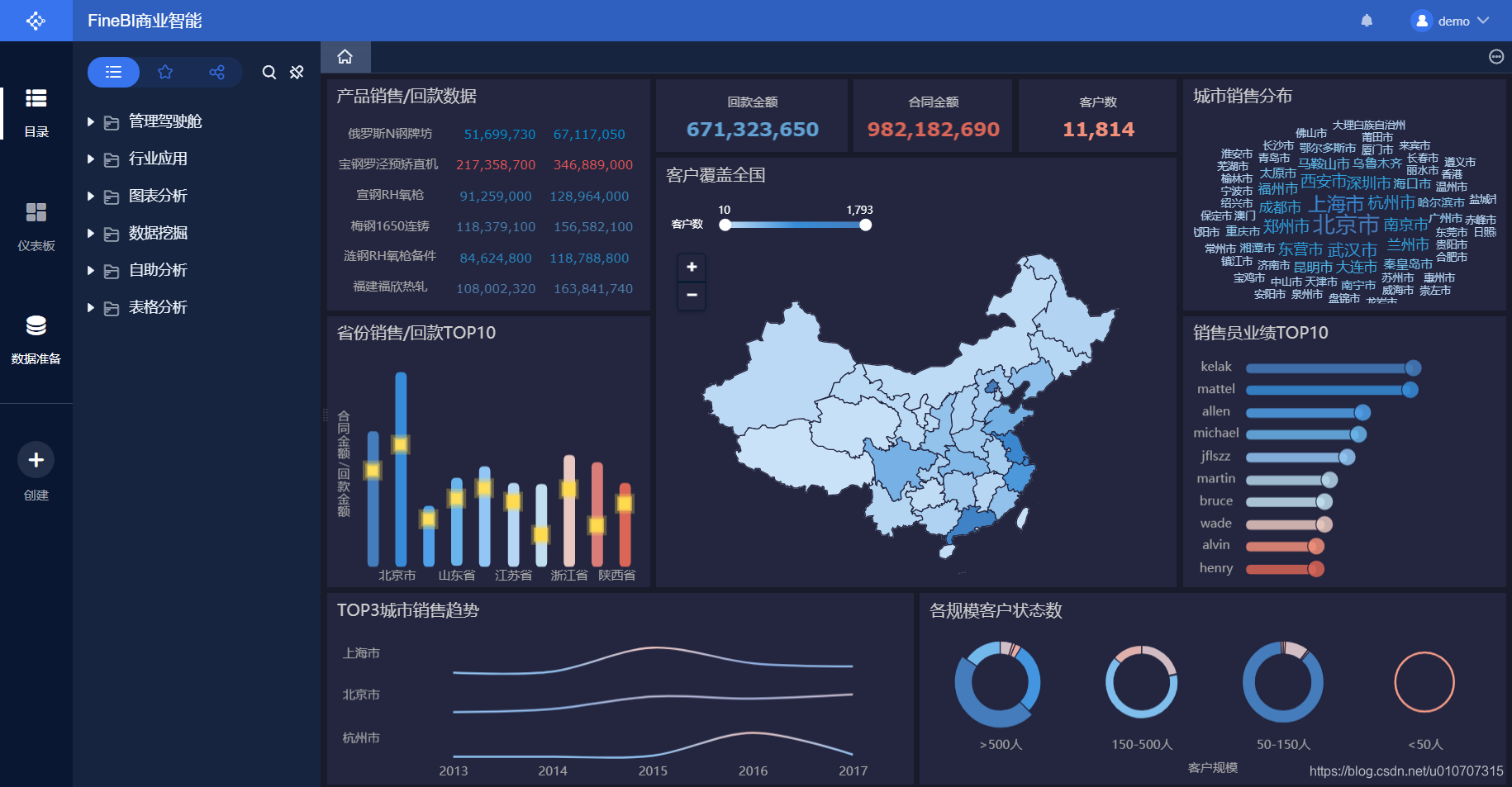1512x787 pixels.
Task: Click the >500人 donut chart
Action: tap(998, 684)
